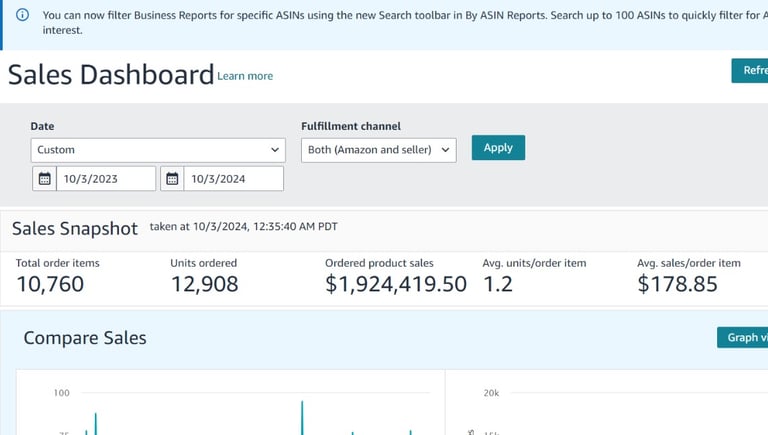Open the Learn more link
Viewport: 768px width, 435px height.
(x=245, y=76)
